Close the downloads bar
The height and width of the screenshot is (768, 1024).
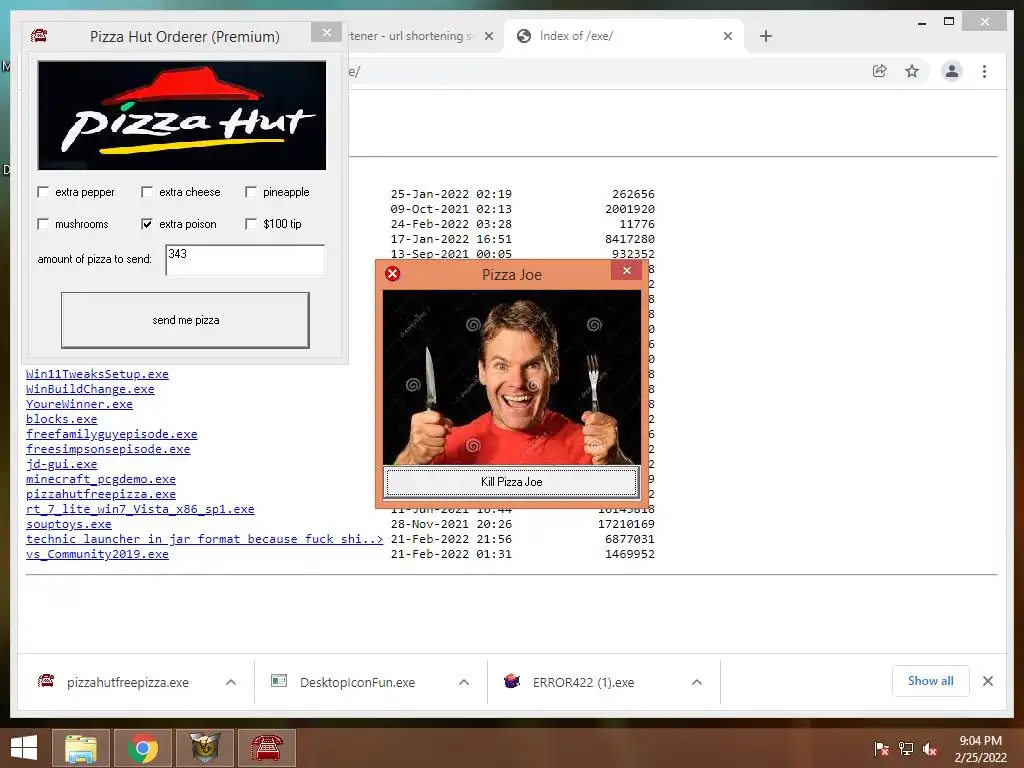pos(988,681)
